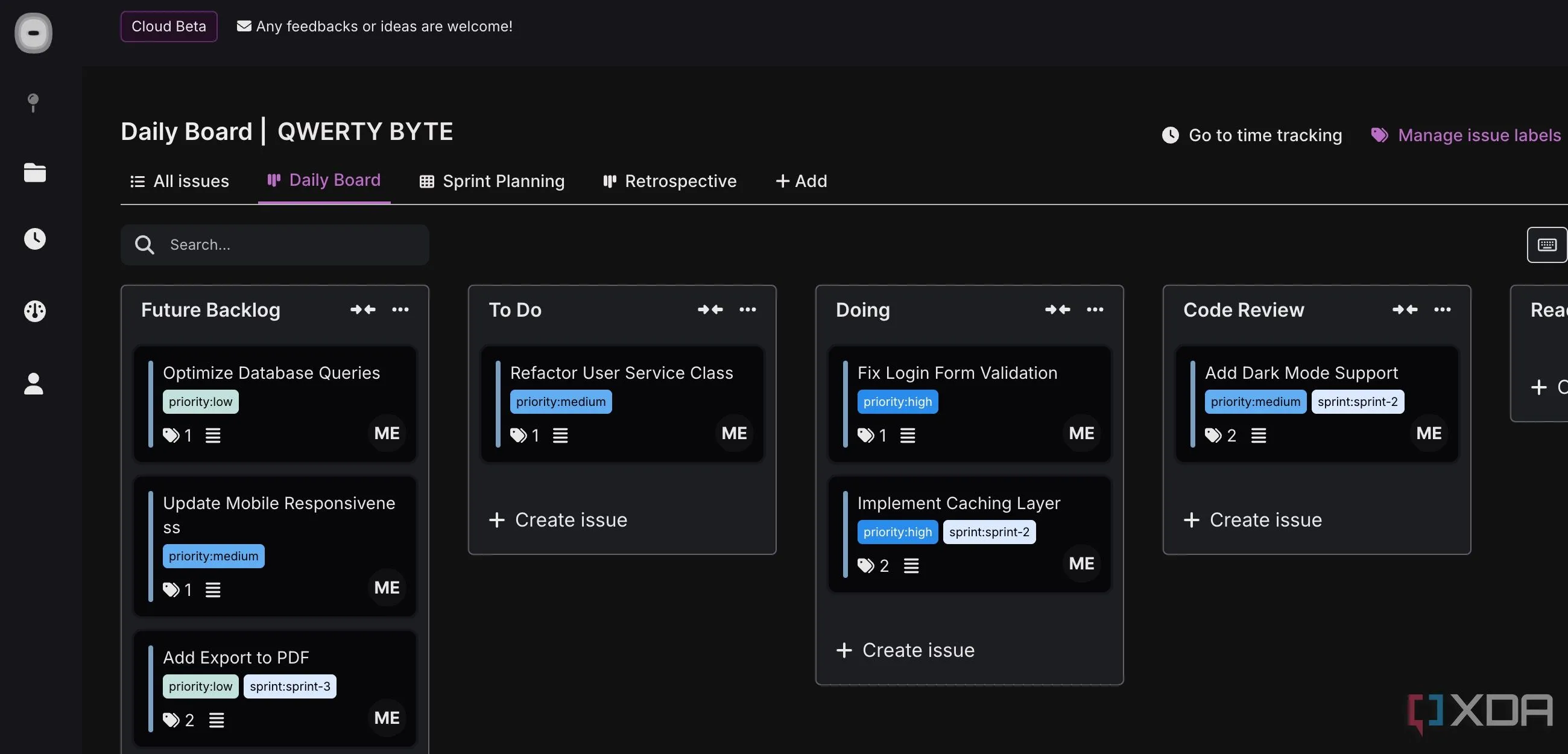Screen dimensions: 1568x754
Task: Click description lines icon on Optimize Database Queries
Action: (213, 436)
